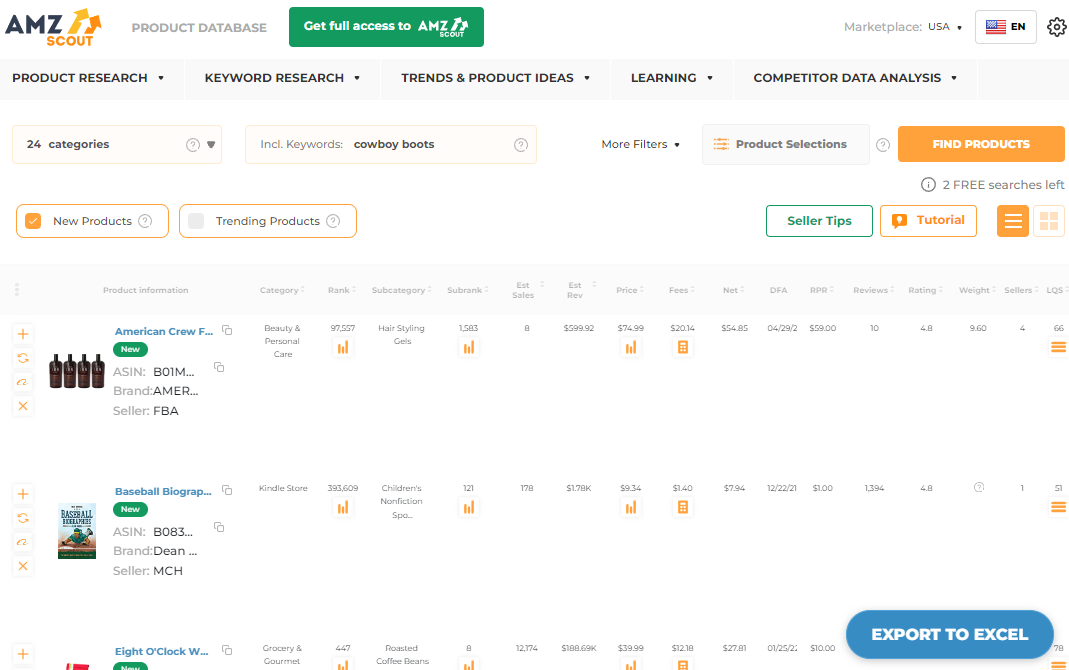Screen dimensions: 1069x670
Task: Uncheck New Products checkbox
Action: pos(33,221)
